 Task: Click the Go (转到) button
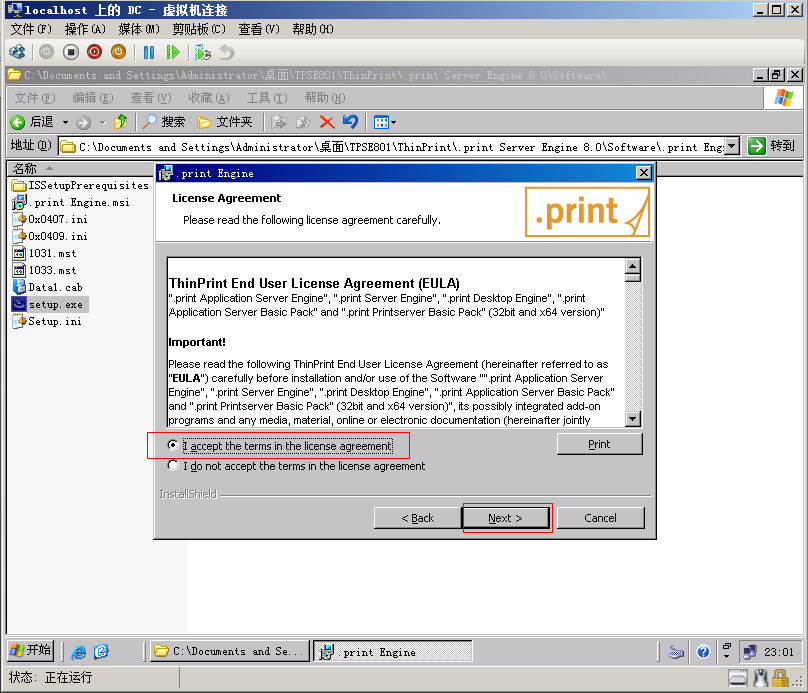(x=771, y=146)
